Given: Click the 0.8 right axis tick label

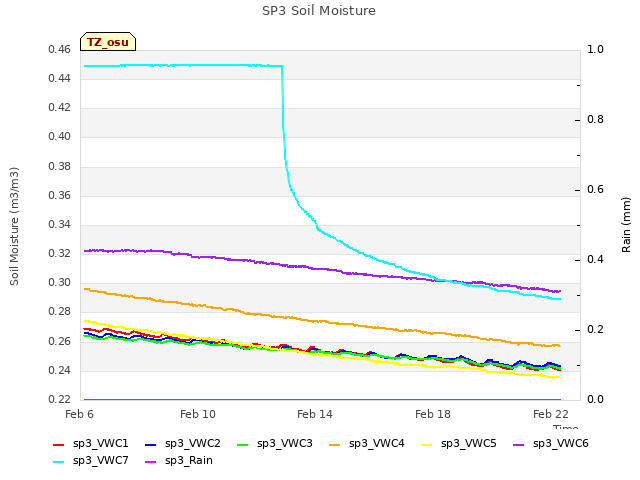Looking at the screenshot, I should pos(595,120).
